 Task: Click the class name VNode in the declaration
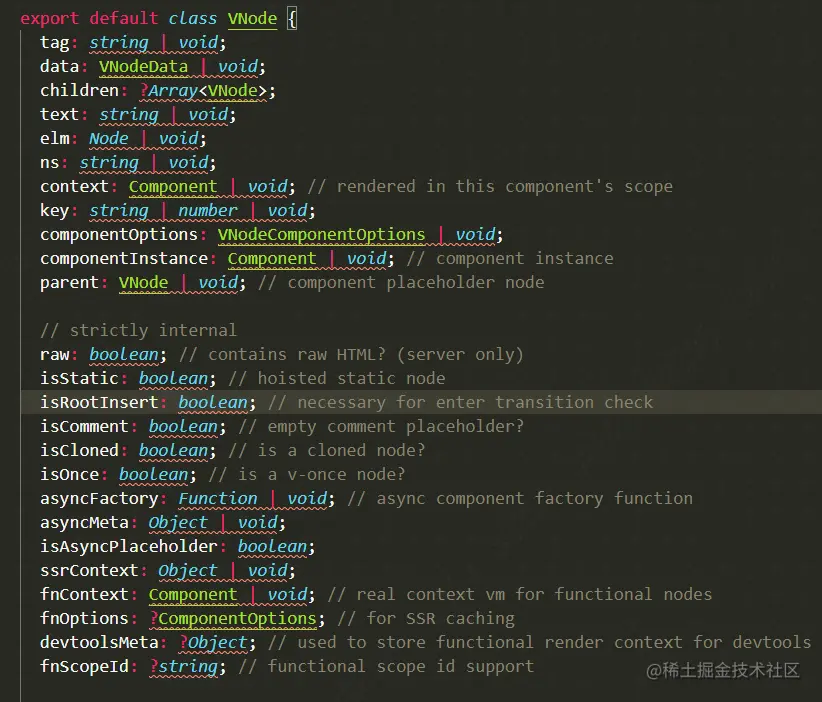point(252,18)
